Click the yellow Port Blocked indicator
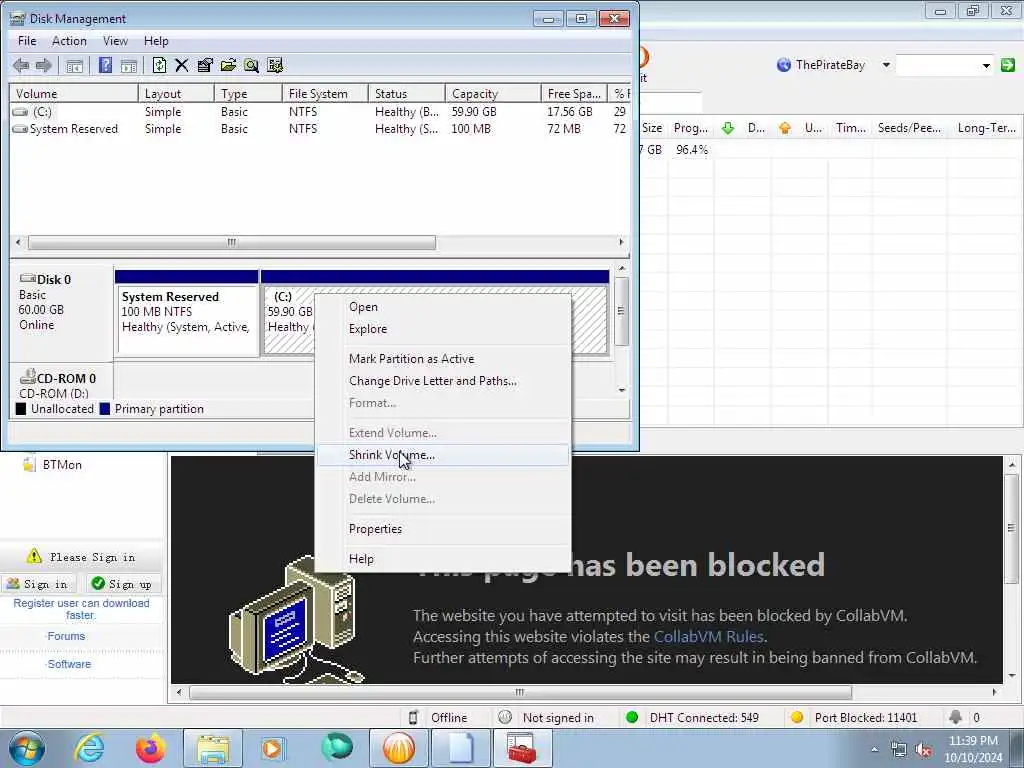The image size is (1024, 768). tap(796, 718)
